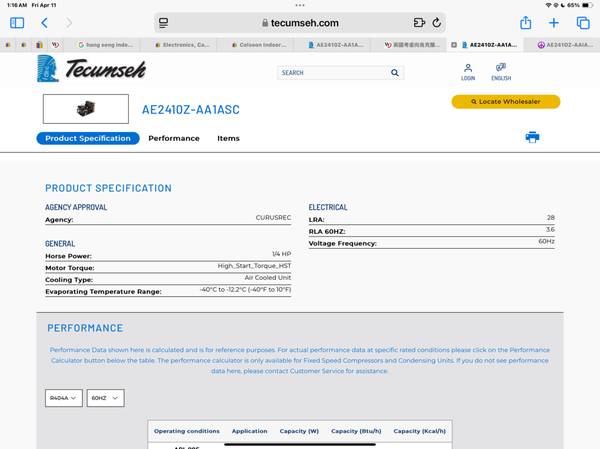Viewport: 600px width, 449px height.
Task: Go forward to next page
Action: [69, 23]
